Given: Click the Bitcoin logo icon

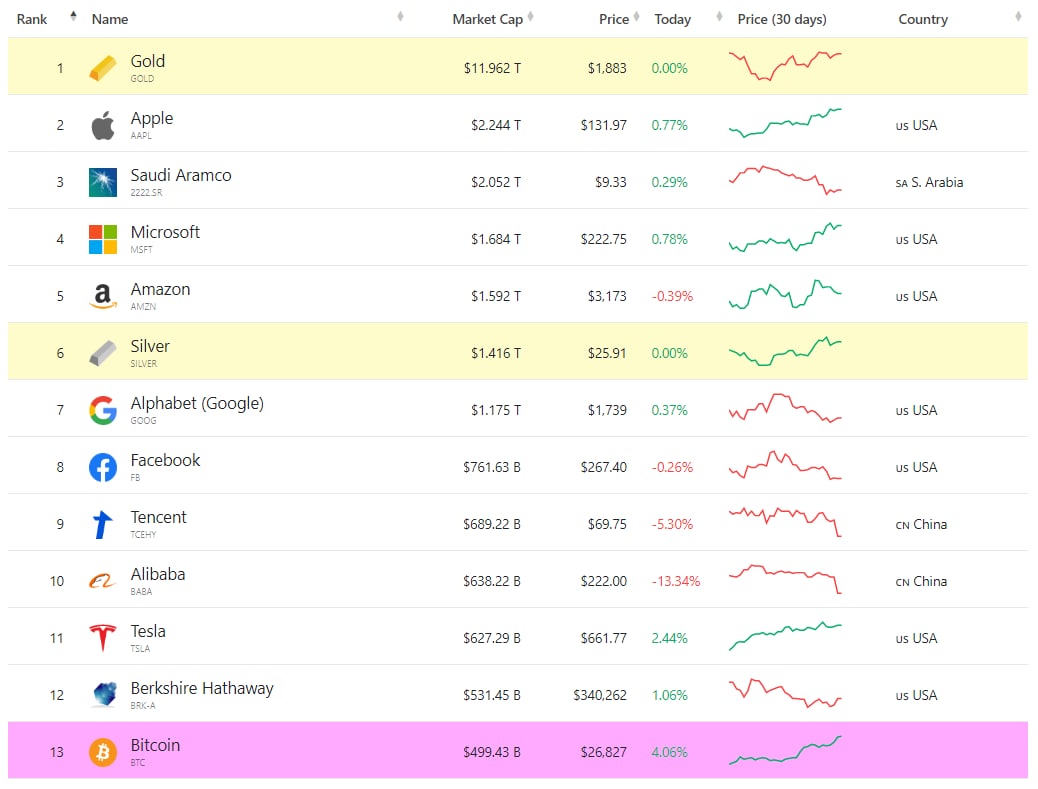Looking at the screenshot, I should coord(103,752).
